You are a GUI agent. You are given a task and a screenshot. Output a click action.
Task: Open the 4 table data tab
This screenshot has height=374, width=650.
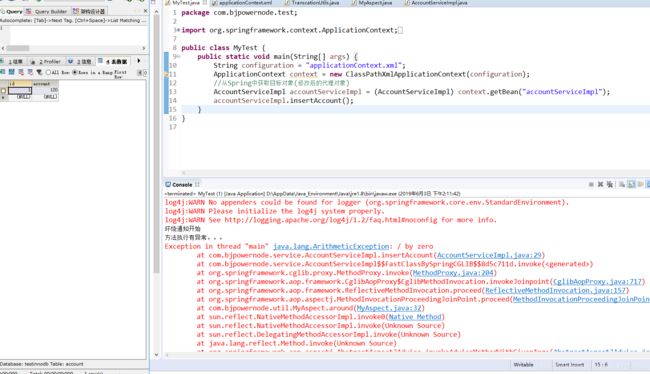(113, 61)
